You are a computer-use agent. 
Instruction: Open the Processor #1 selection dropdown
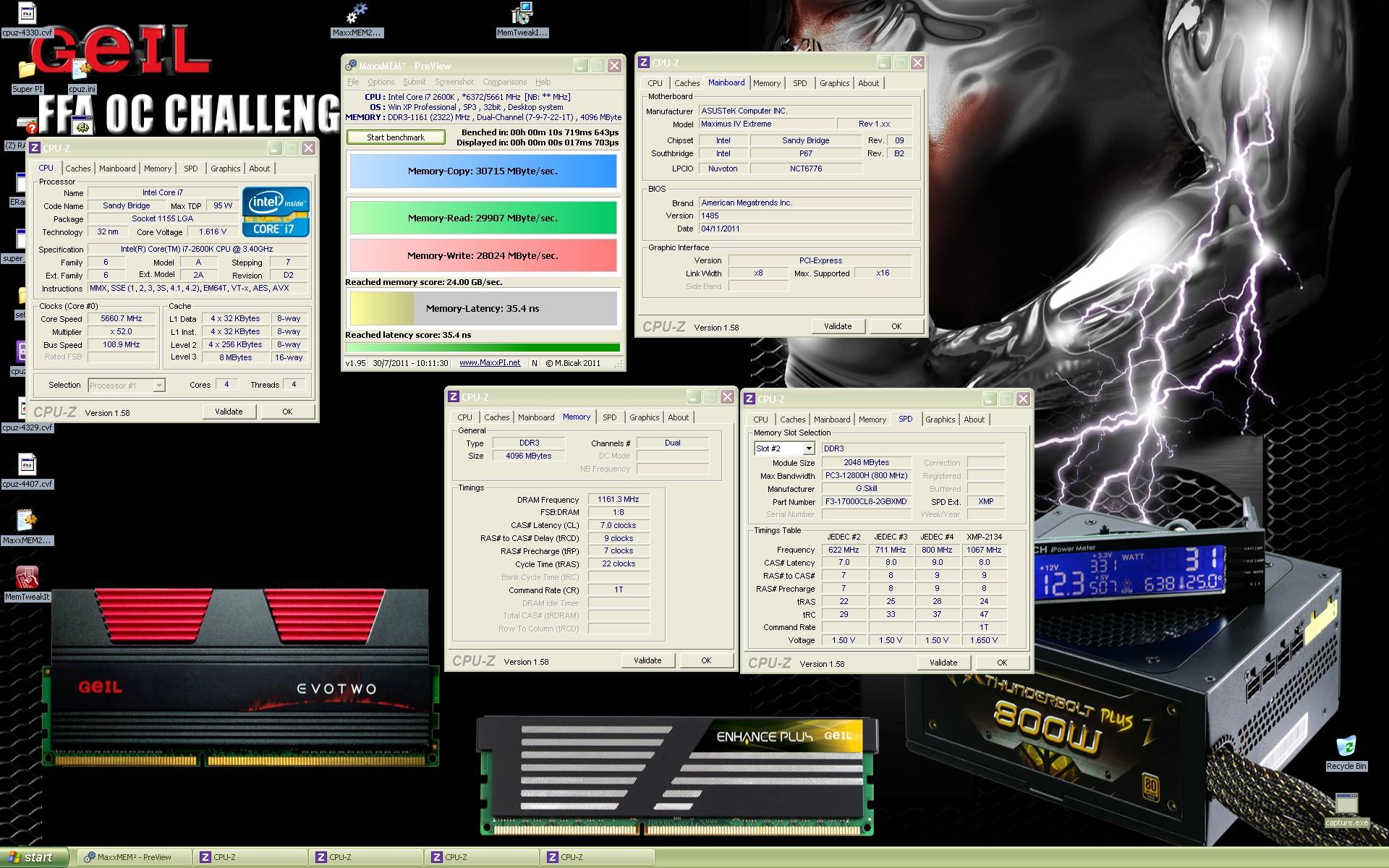[x=158, y=386]
